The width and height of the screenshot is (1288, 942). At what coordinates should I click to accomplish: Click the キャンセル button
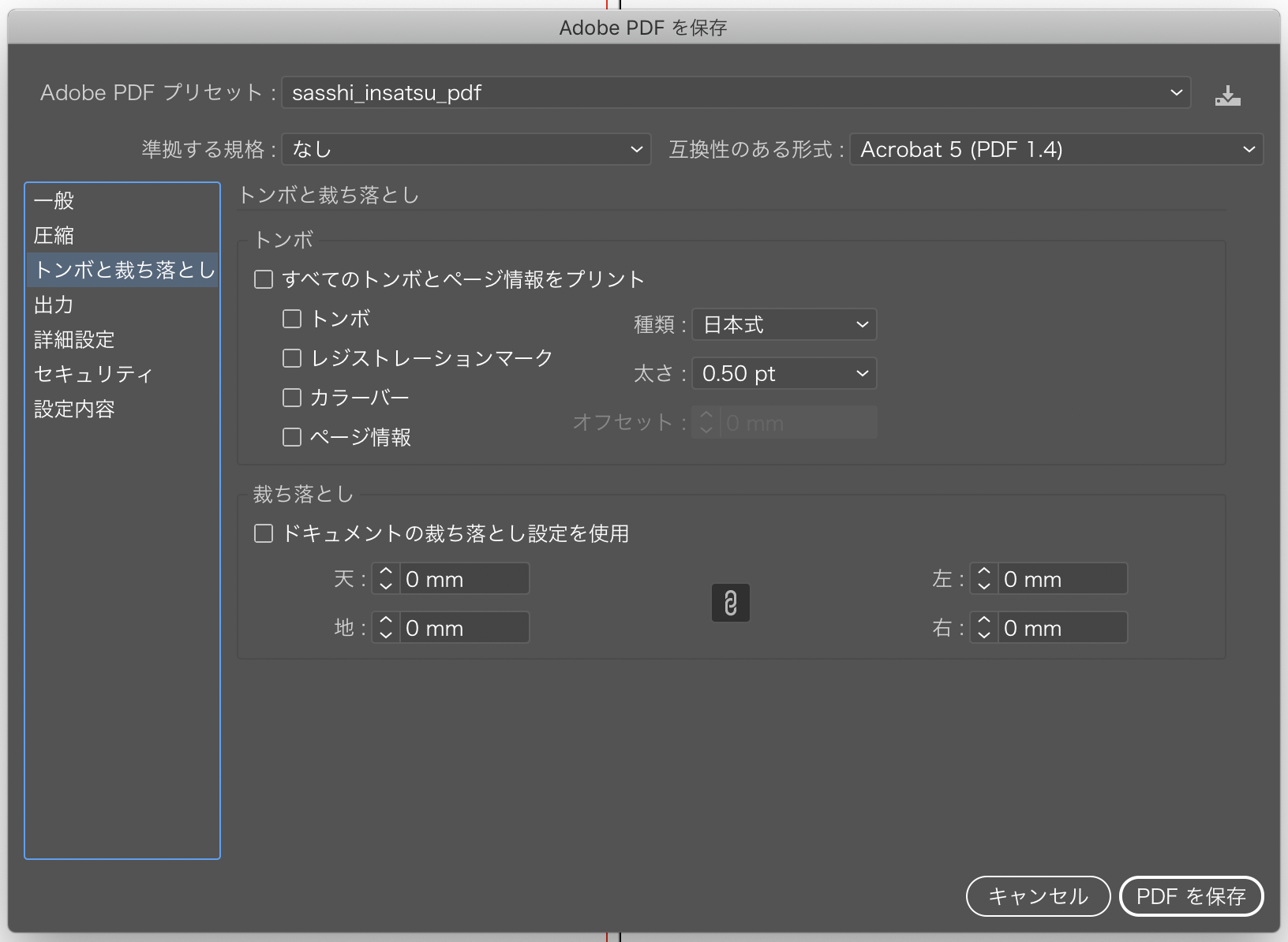pyautogui.click(x=1038, y=896)
